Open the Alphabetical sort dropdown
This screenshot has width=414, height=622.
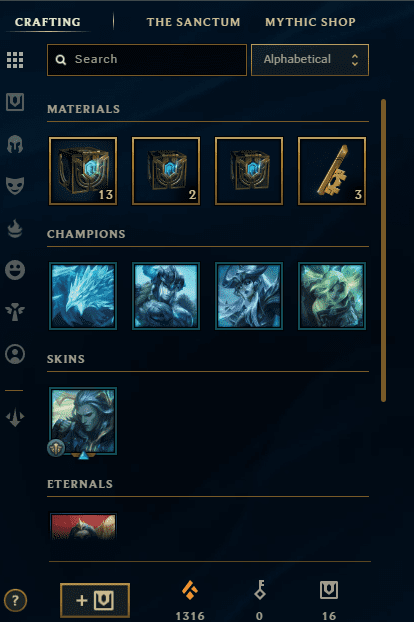click(310, 60)
